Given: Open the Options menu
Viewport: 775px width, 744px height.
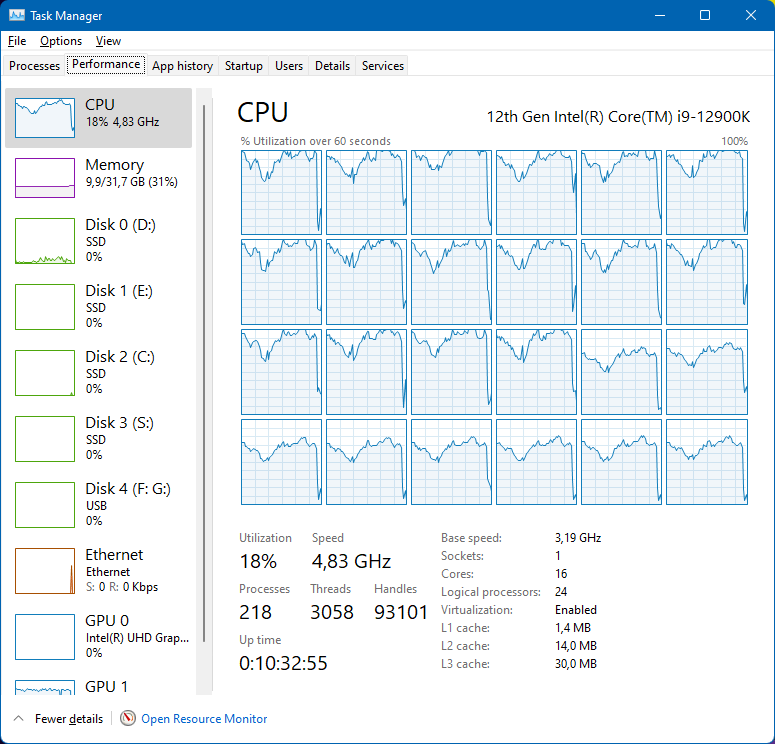Looking at the screenshot, I should (x=61, y=41).
